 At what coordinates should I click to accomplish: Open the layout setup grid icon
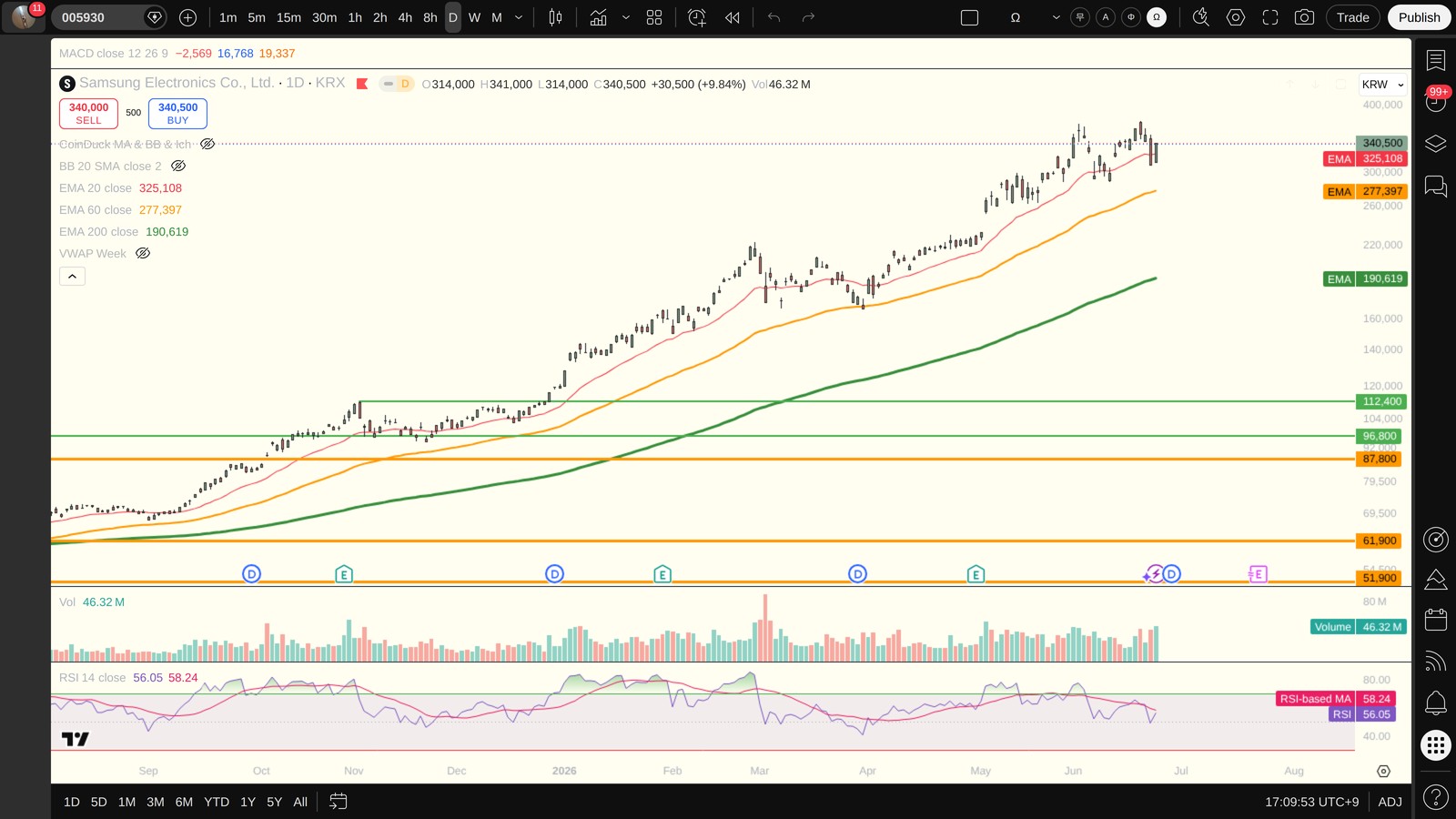(654, 17)
